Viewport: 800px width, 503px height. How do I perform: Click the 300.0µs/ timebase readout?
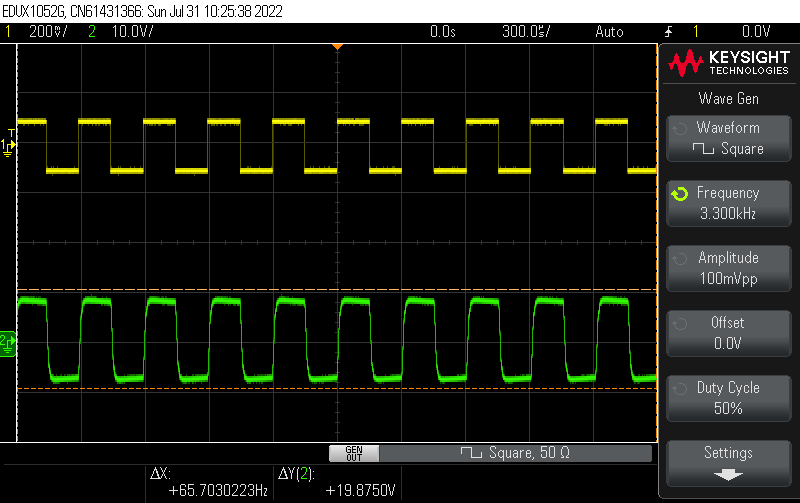[x=526, y=32]
